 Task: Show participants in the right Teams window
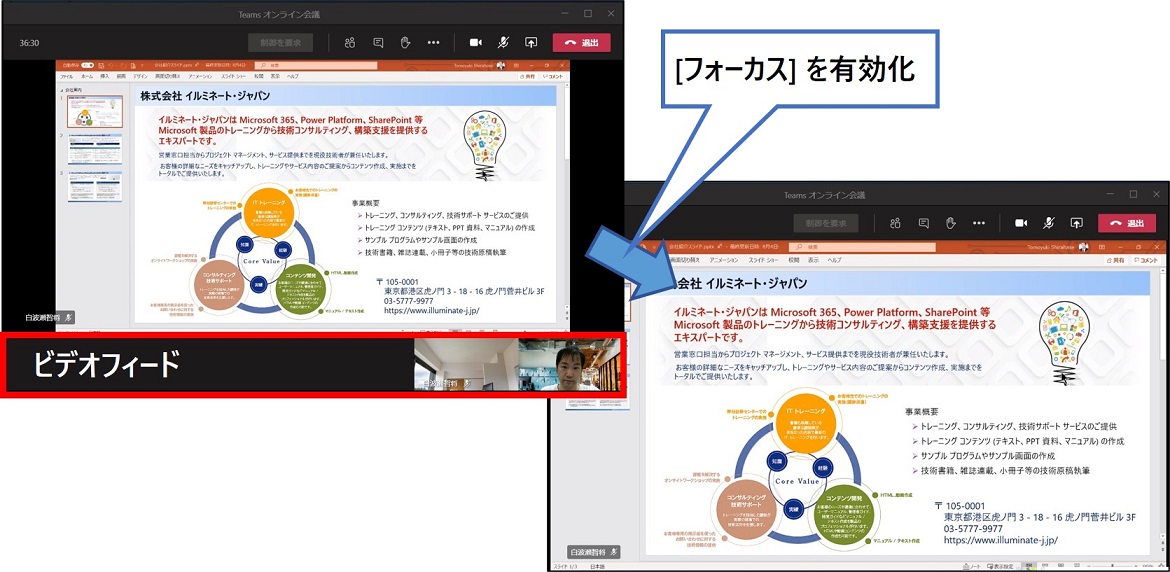(x=896, y=223)
